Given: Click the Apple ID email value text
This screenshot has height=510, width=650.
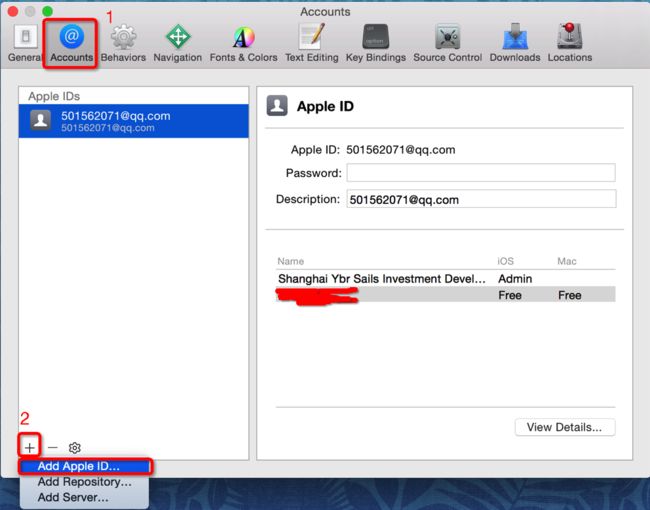Looking at the screenshot, I should 400,150.
